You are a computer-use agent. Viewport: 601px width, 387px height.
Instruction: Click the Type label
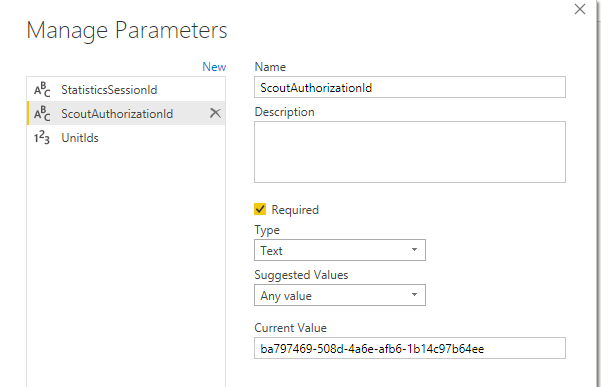click(x=267, y=230)
